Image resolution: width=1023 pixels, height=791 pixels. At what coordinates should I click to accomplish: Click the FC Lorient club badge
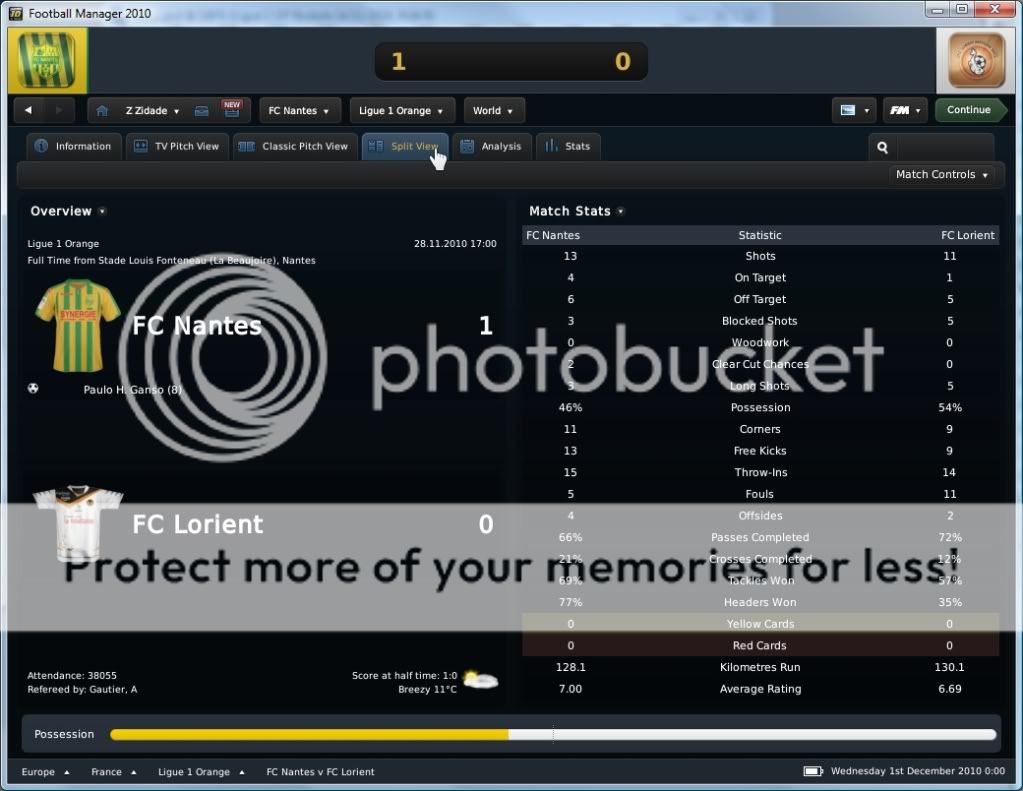click(x=976, y=61)
